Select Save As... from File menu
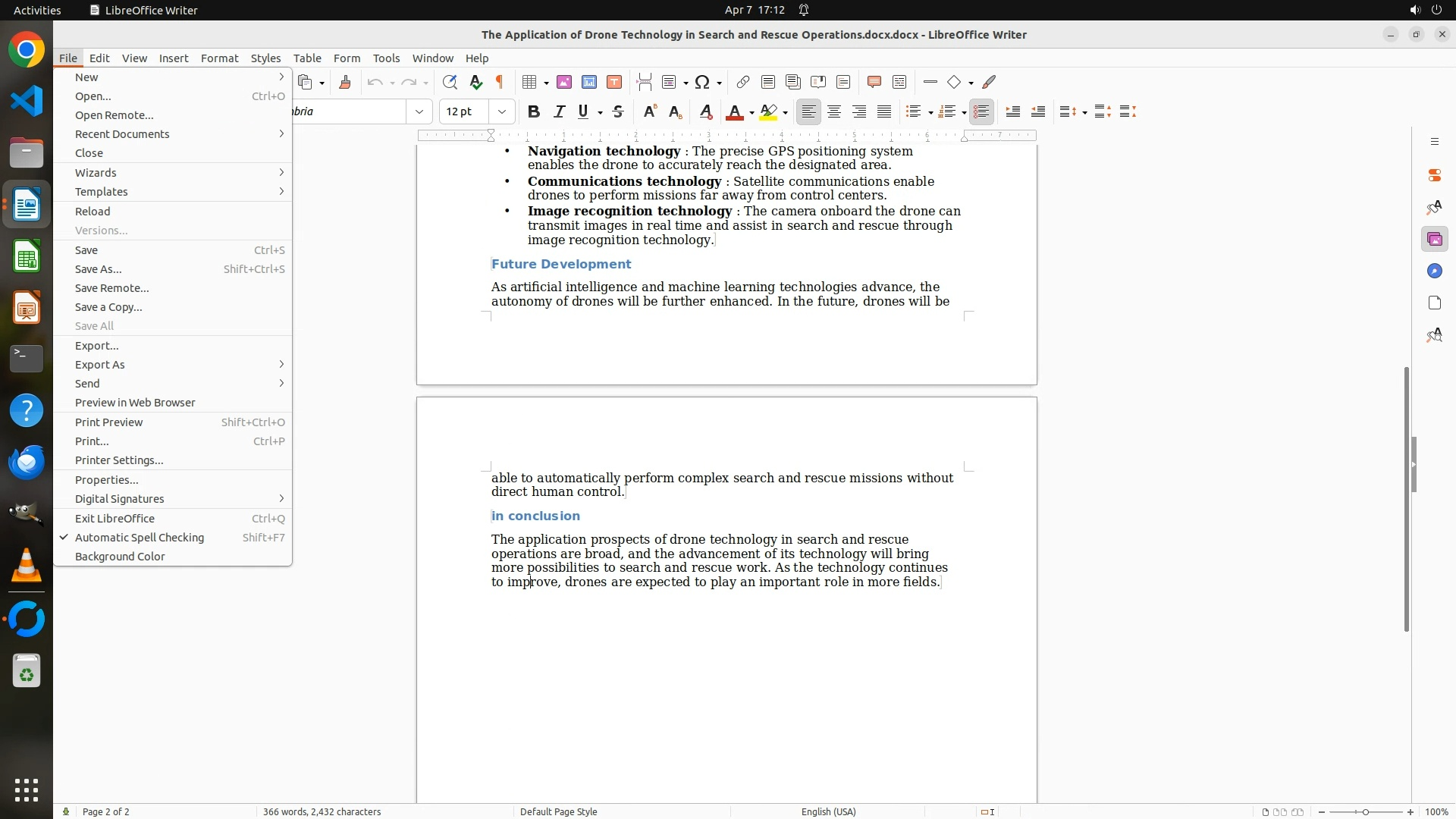Screen dimensions: 1456x819 99,269
